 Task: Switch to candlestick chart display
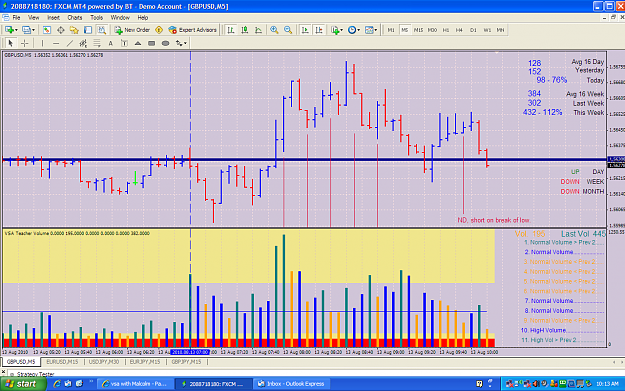pyautogui.click(x=245, y=30)
